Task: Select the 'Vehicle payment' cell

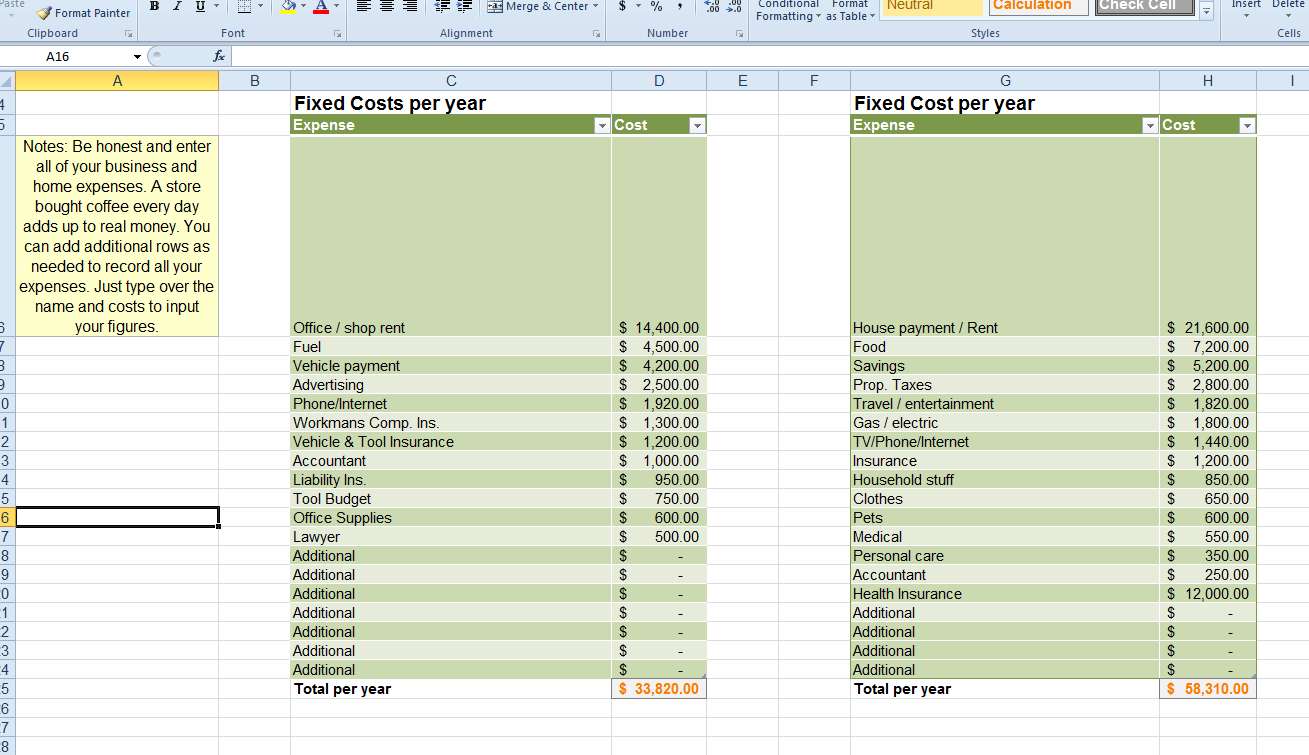Action: click(x=451, y=366)
